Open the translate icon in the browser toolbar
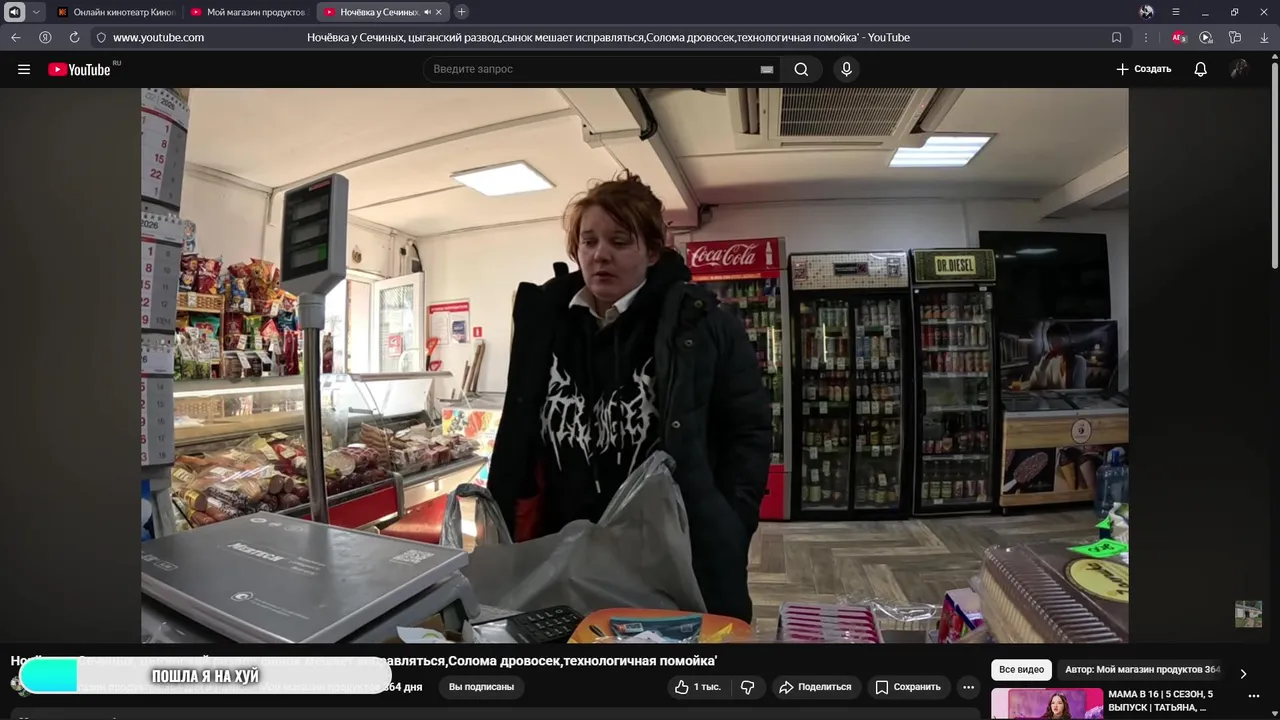 [1235, 37]
